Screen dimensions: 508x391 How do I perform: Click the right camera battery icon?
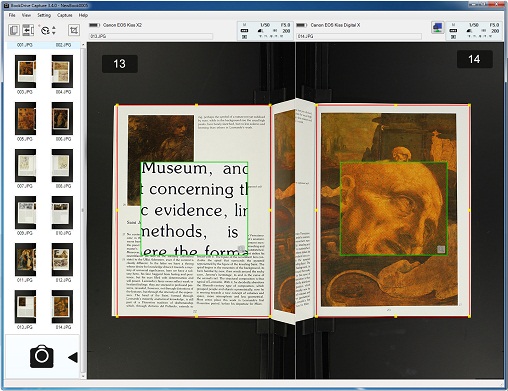click(x=302, y=25)
